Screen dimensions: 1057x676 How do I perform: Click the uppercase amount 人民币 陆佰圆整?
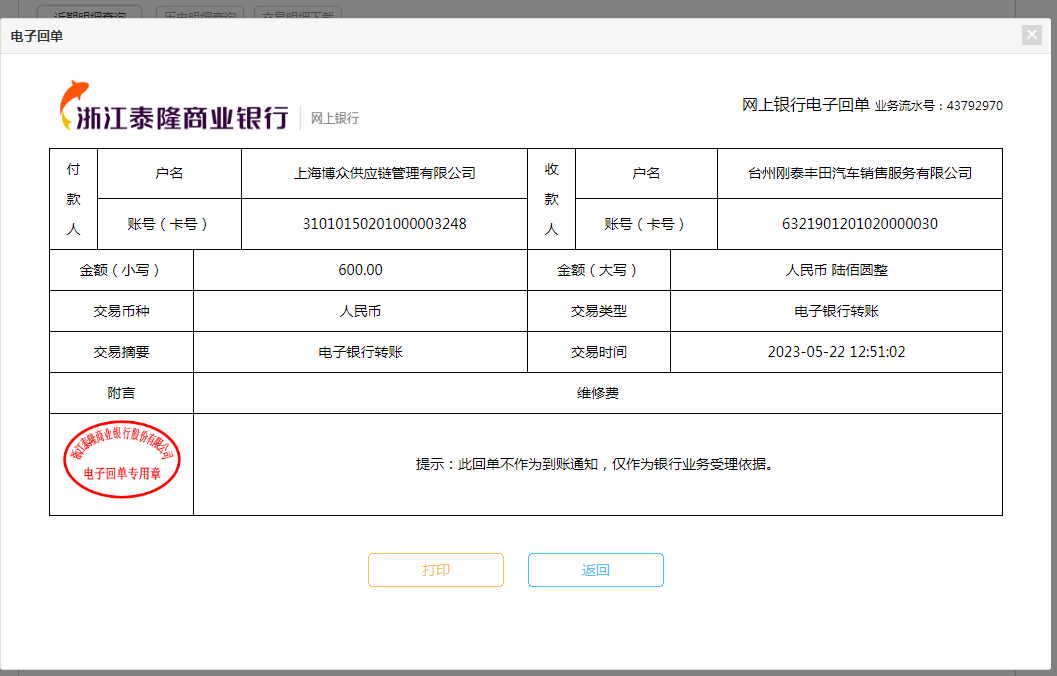click(x=836, y=270)
